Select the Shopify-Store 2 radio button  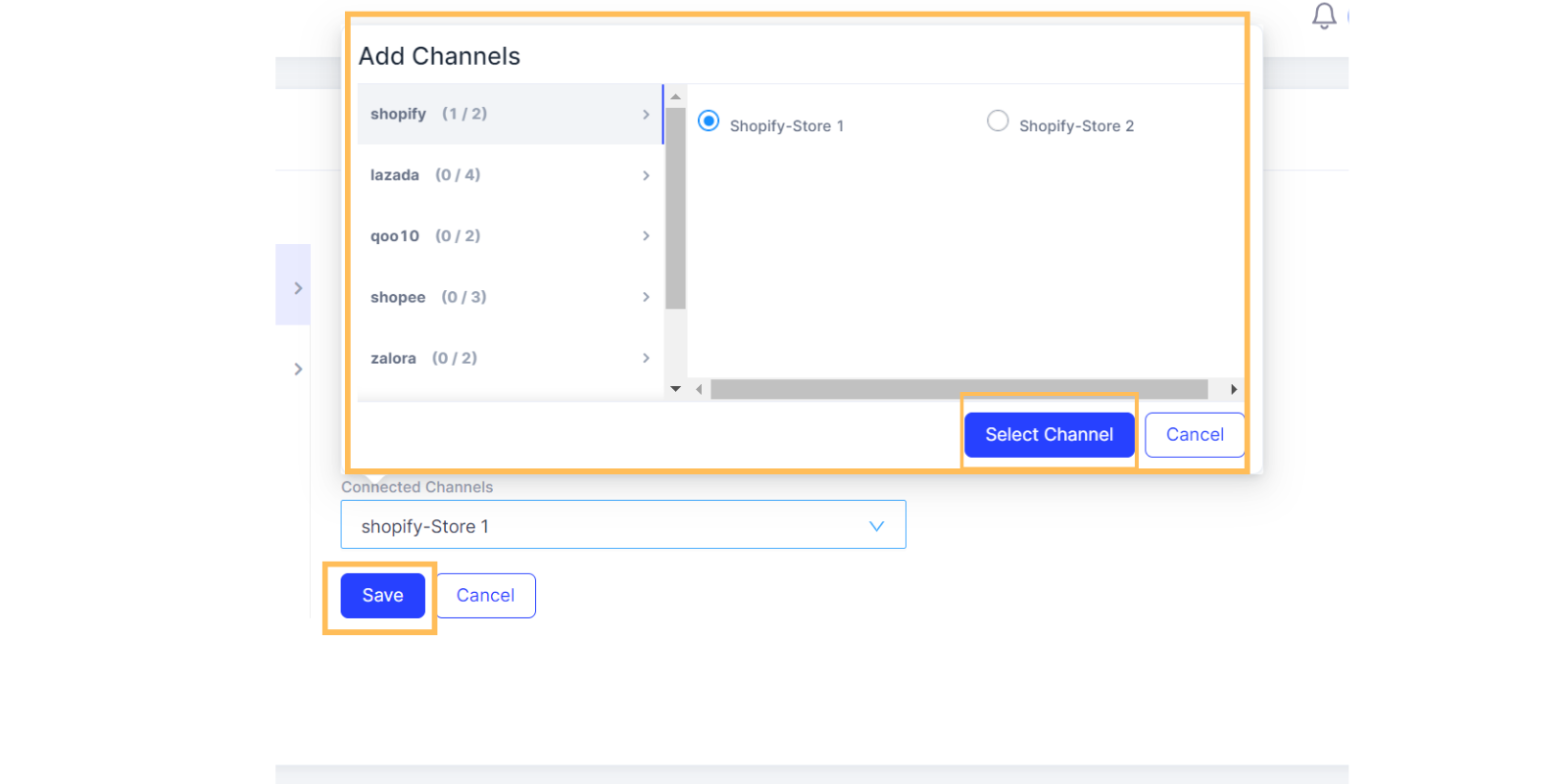coord(998,121)
